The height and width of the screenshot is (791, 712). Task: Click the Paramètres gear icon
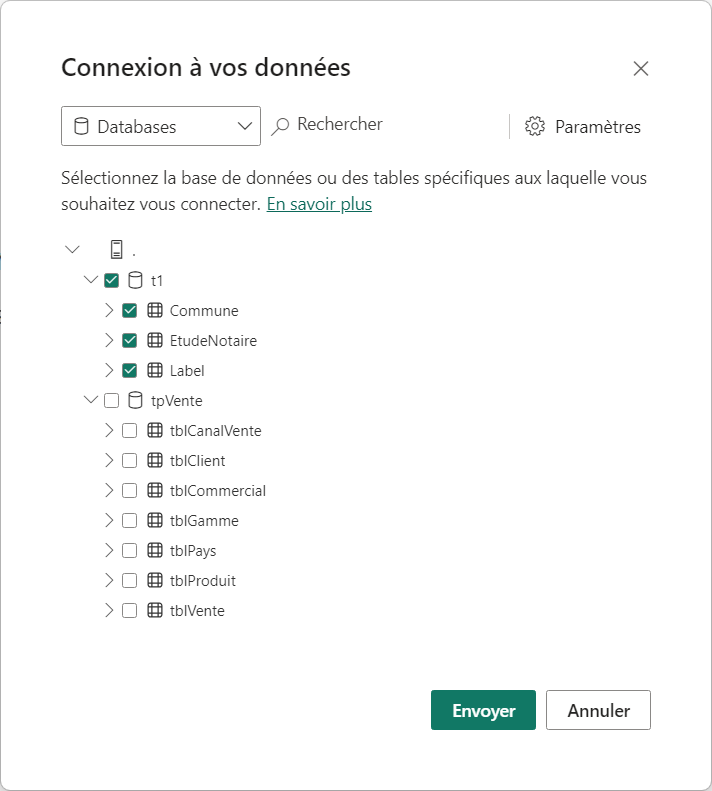click(x=535, y=127)
